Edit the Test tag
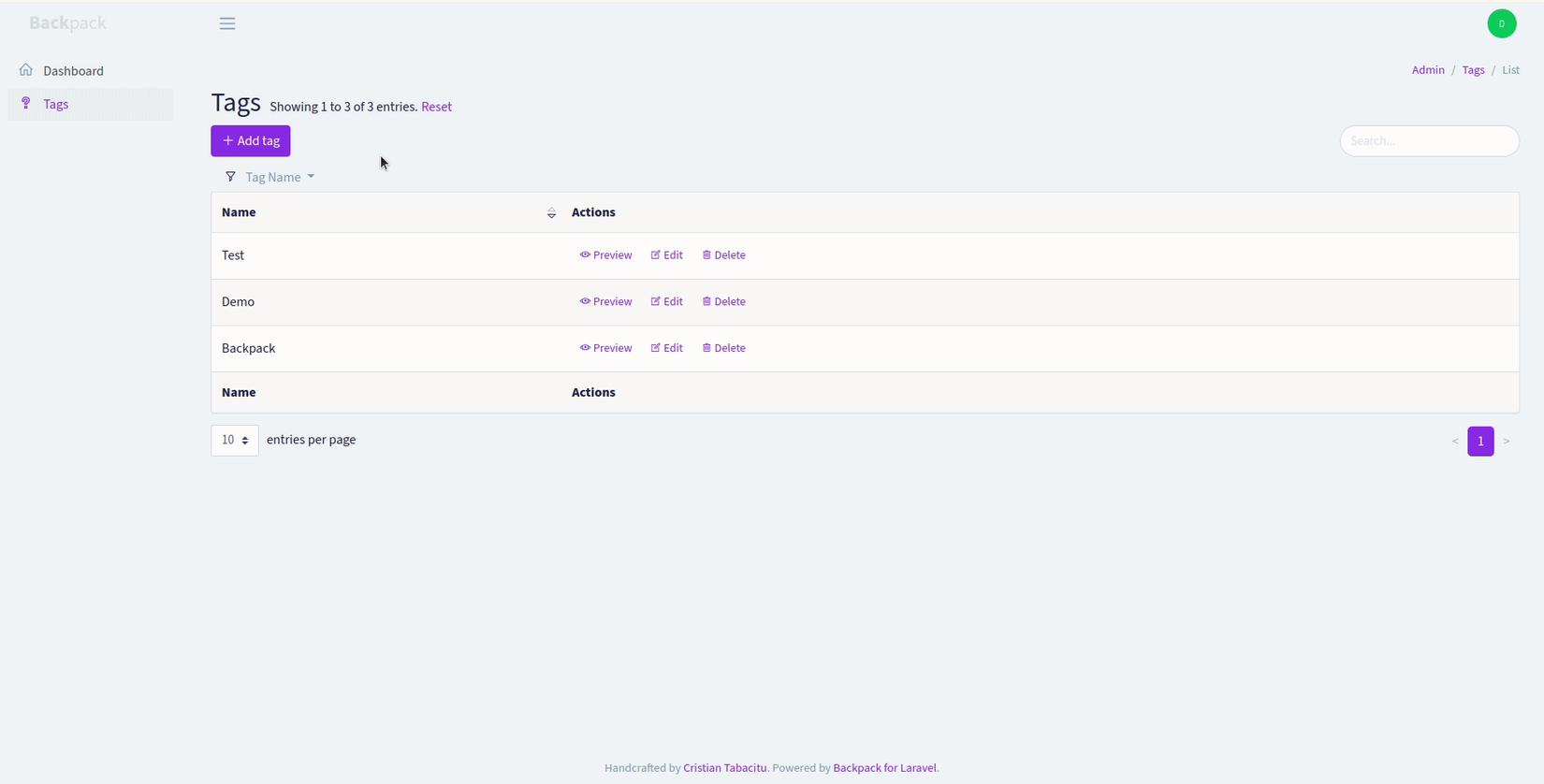 click(x=667, y=255)
